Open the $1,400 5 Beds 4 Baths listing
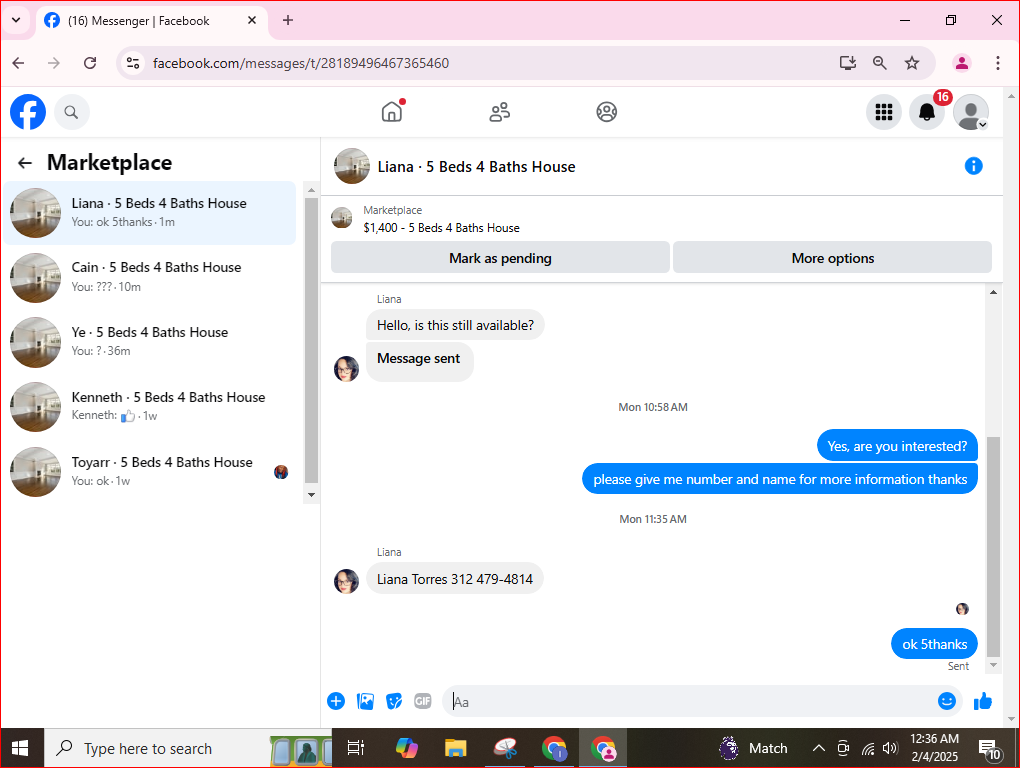1020x768 pixels. [x=441, y=228]
